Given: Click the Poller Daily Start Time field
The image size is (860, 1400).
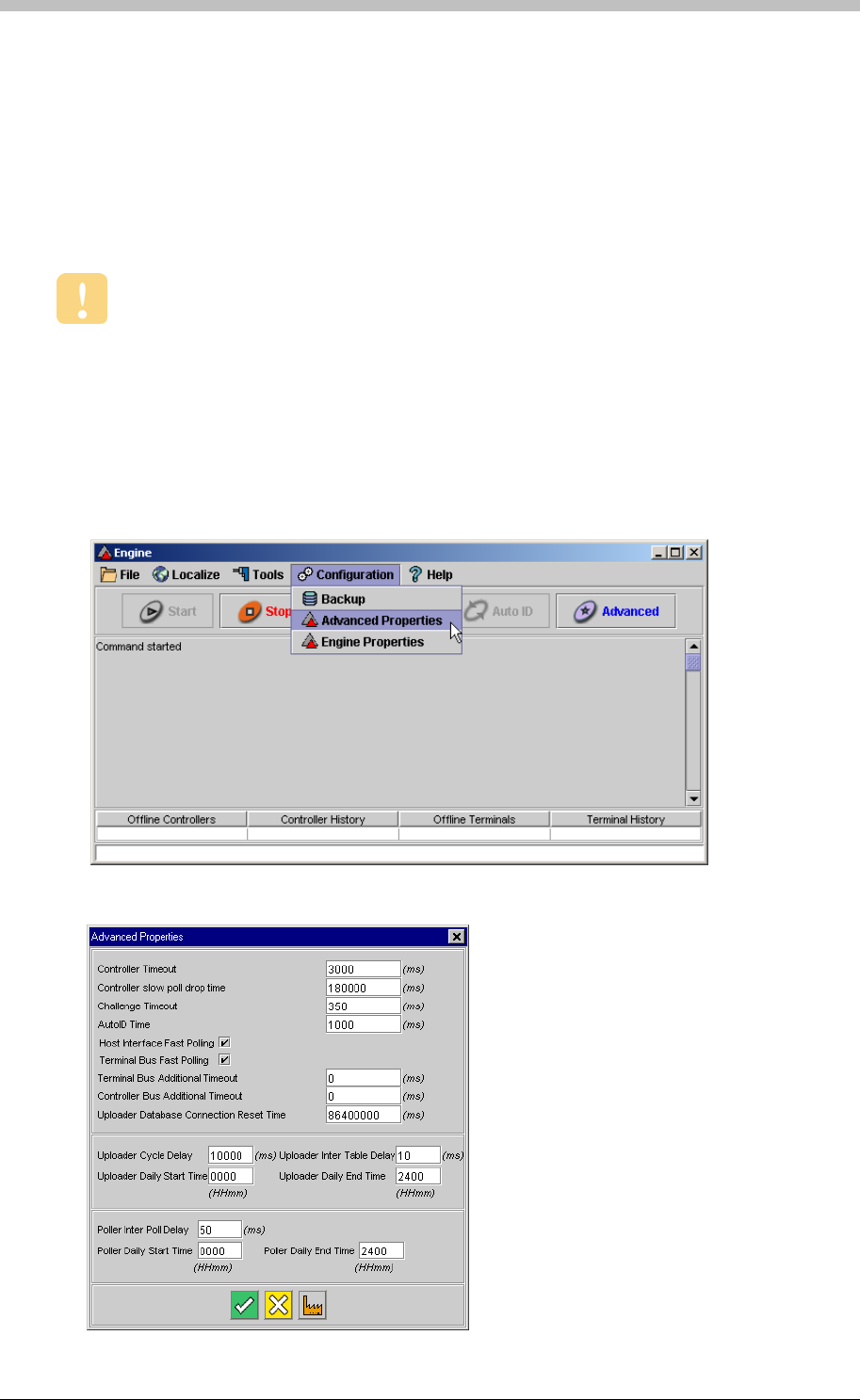Looking at the screenshot, I should tap(219, 1250).
